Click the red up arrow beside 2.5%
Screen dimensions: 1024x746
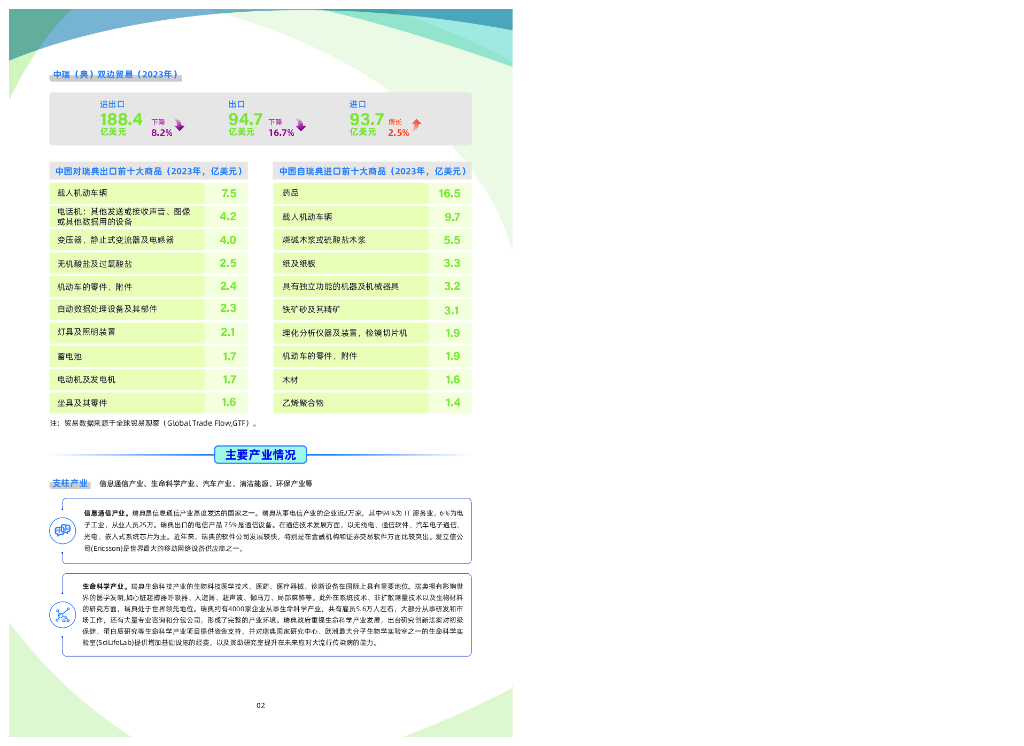pyautogui.click(x=417, y=124)
